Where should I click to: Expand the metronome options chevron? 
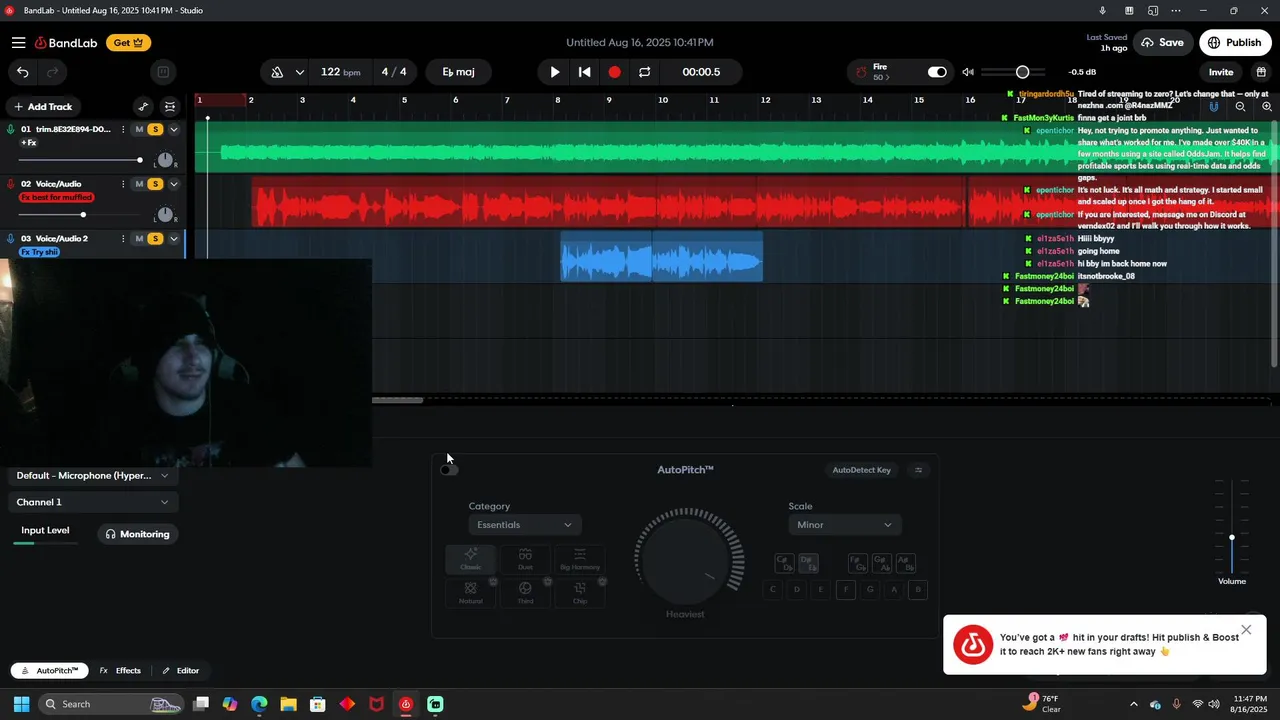point(299,72)
